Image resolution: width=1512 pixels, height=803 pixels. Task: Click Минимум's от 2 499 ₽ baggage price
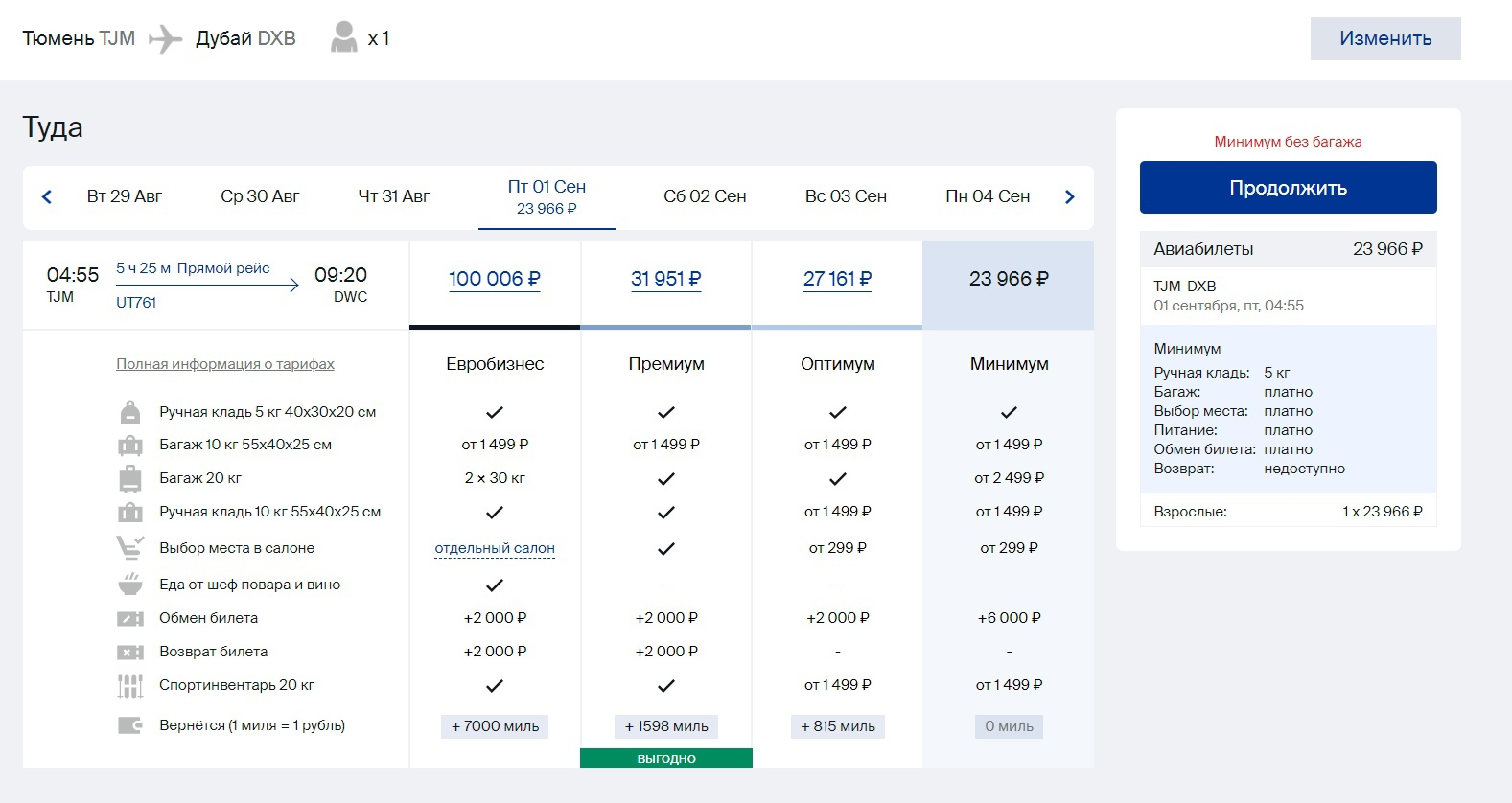point(1009,478)
